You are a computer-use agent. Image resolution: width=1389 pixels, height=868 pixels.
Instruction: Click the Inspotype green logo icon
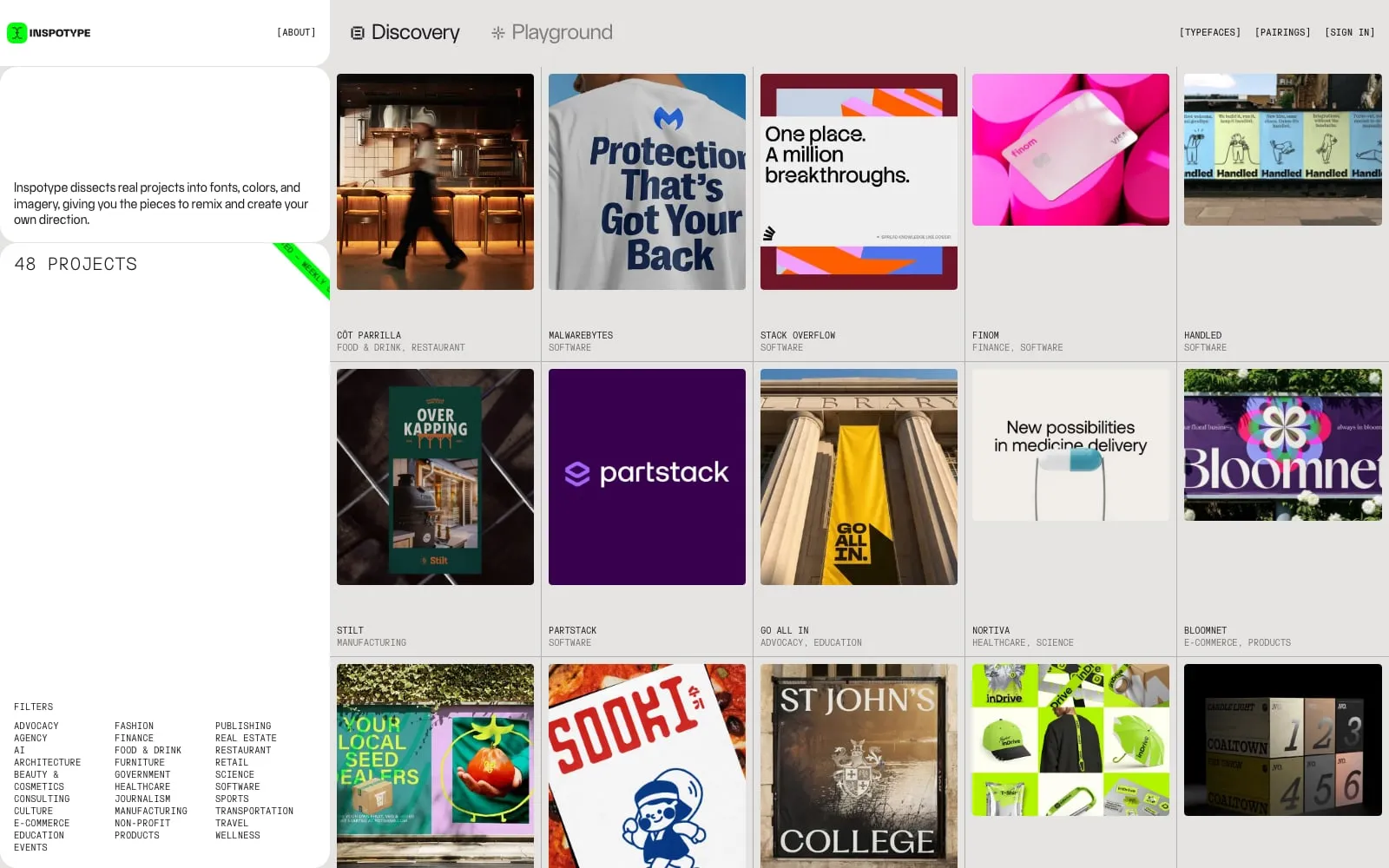[x=17, y=33]
